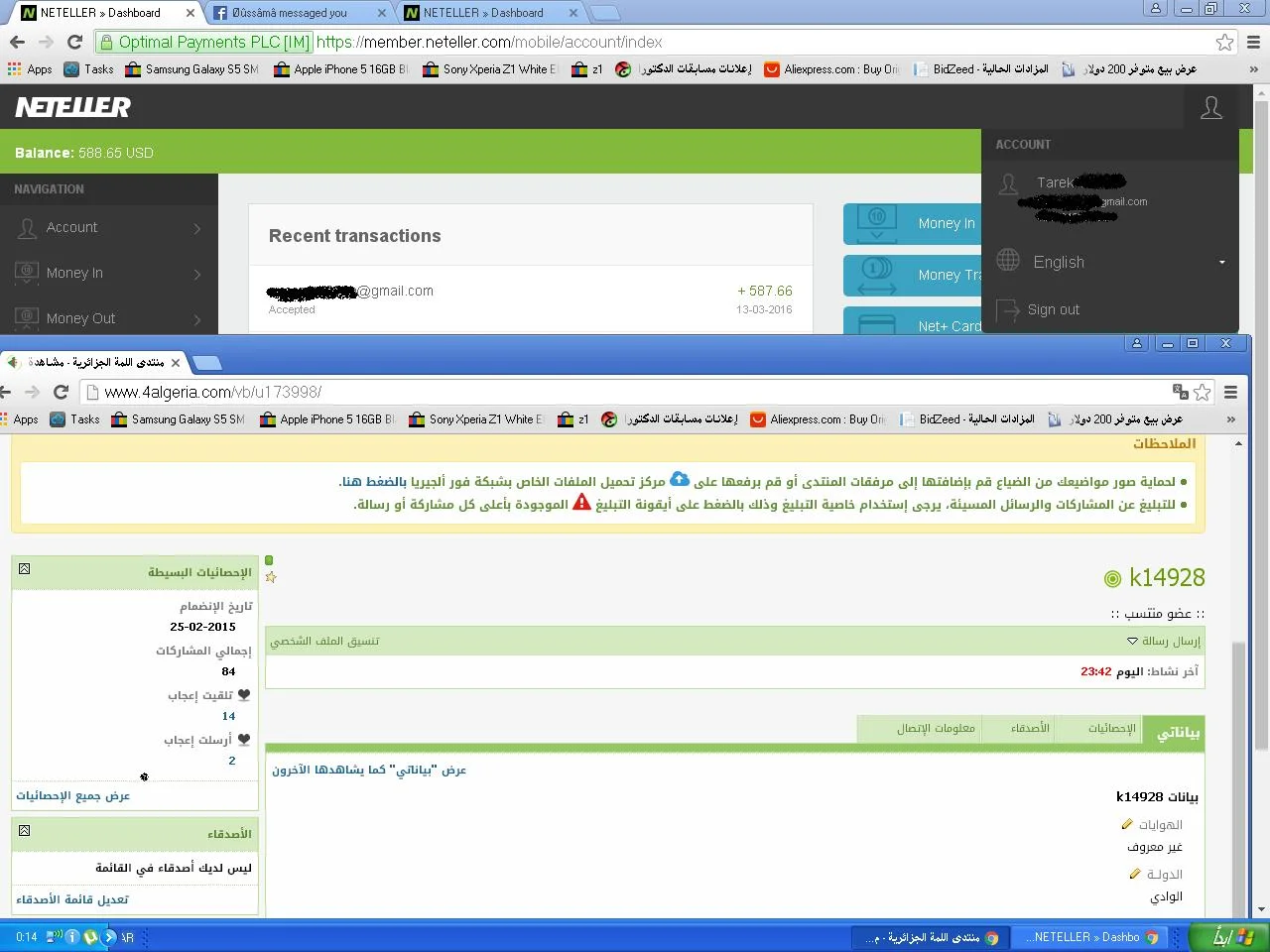Click تعديل قائمة الأصدقاء link

(x=72, y=899)
